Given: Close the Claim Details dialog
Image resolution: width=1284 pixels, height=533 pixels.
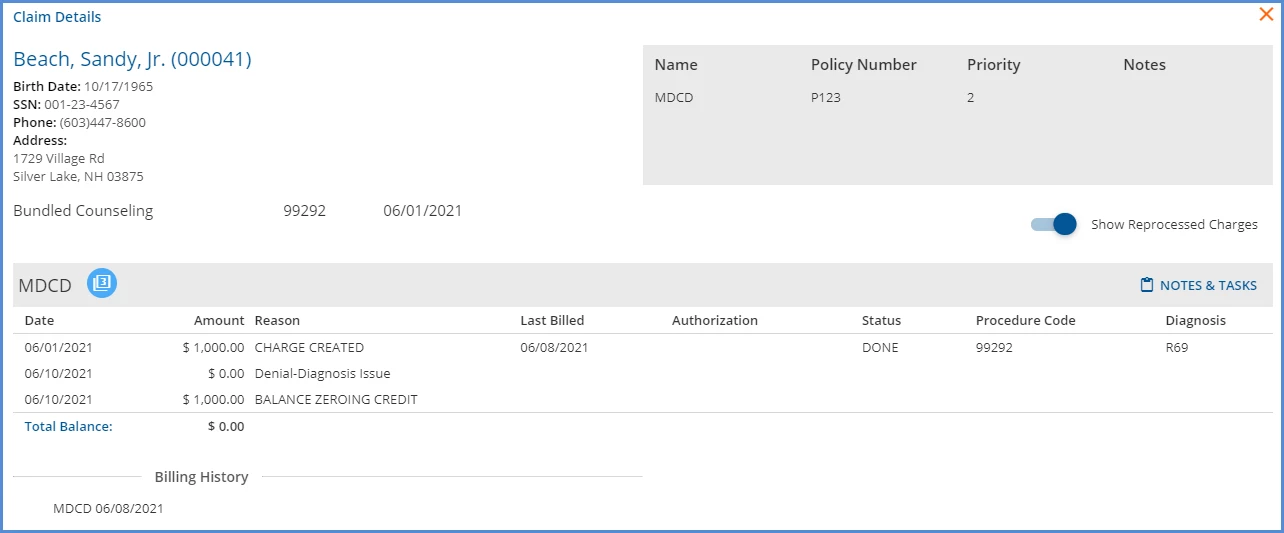Looking at the screenshot, I should pos(1265,15).
